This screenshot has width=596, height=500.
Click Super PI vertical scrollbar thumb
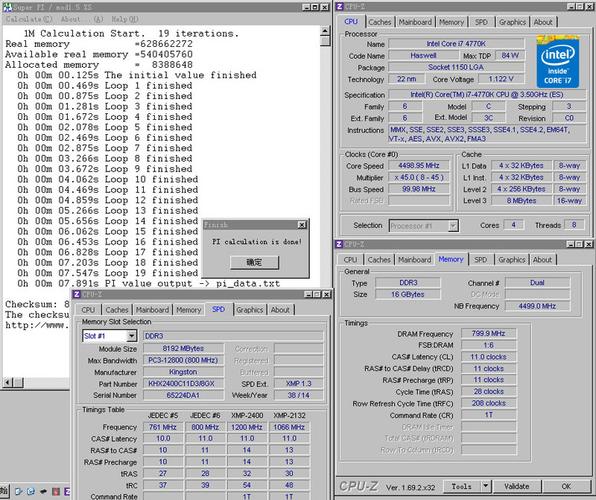click(325, 41)
